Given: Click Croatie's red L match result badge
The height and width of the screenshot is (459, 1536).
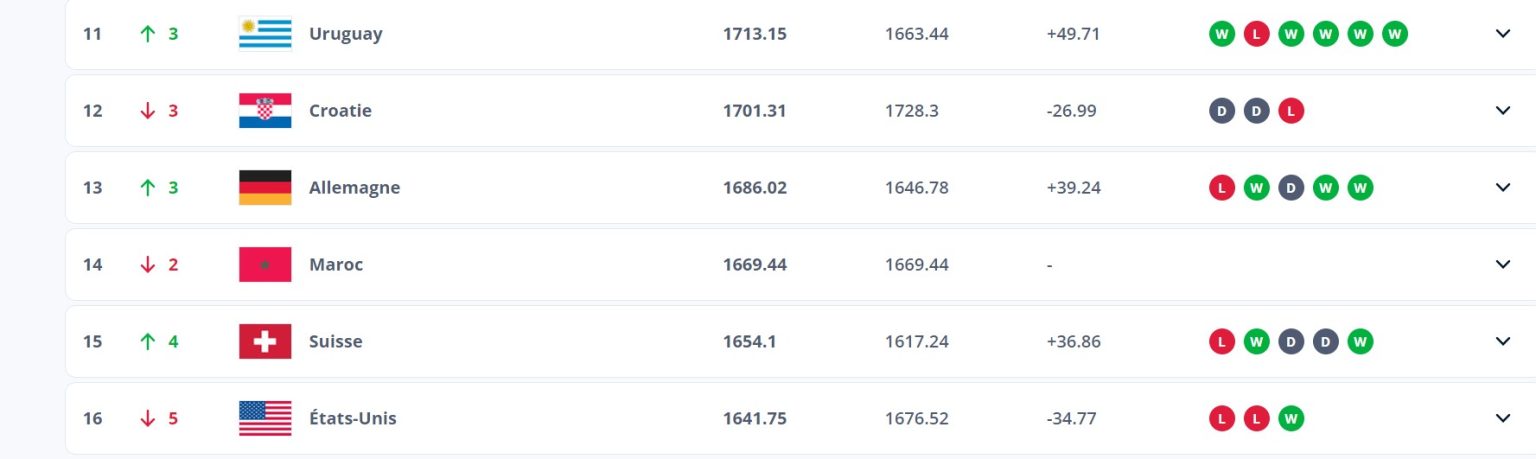Looking at the screenshot, I should click(x=1291, y=111).
